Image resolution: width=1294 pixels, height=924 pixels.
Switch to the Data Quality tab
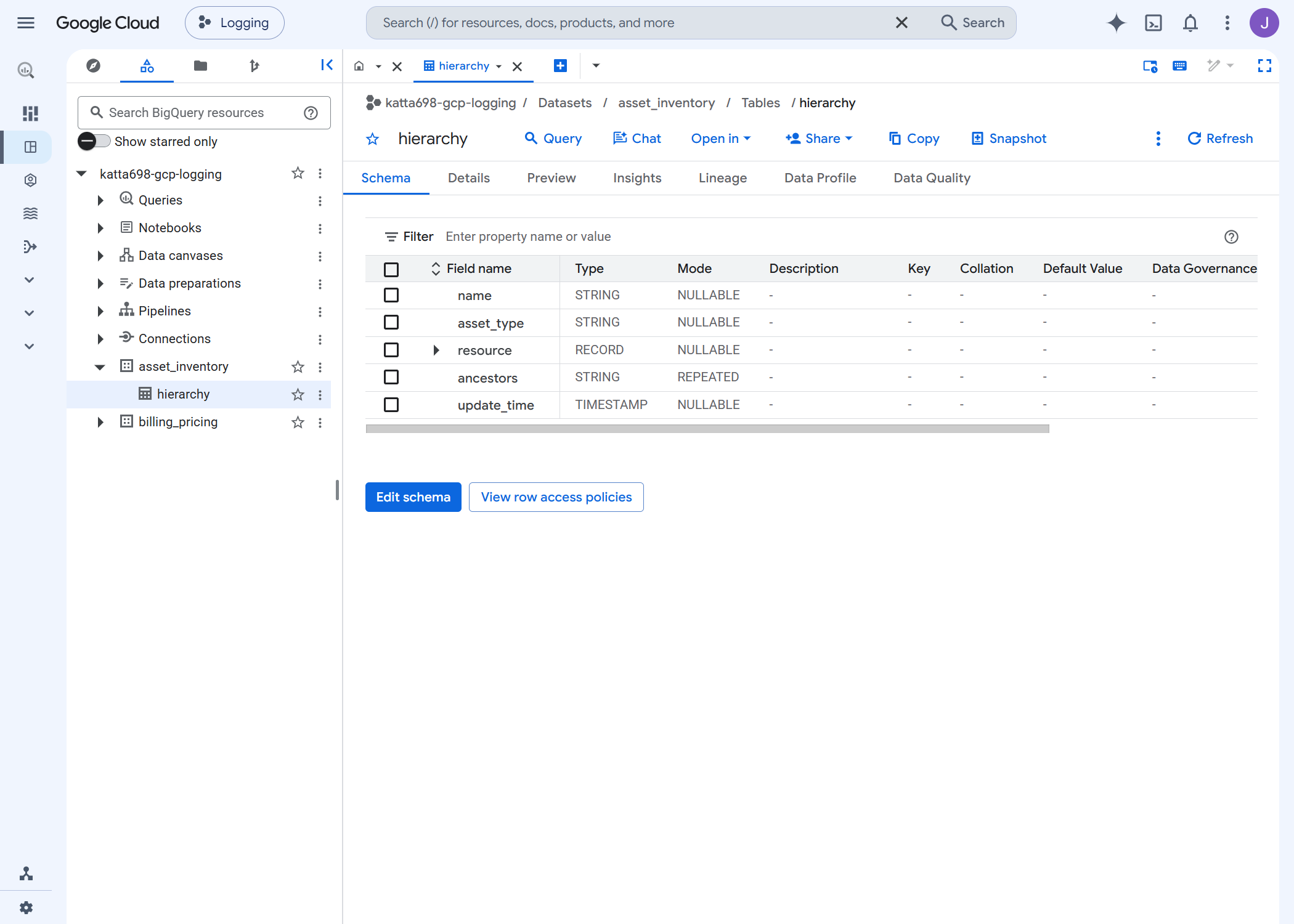click(932, 178)
